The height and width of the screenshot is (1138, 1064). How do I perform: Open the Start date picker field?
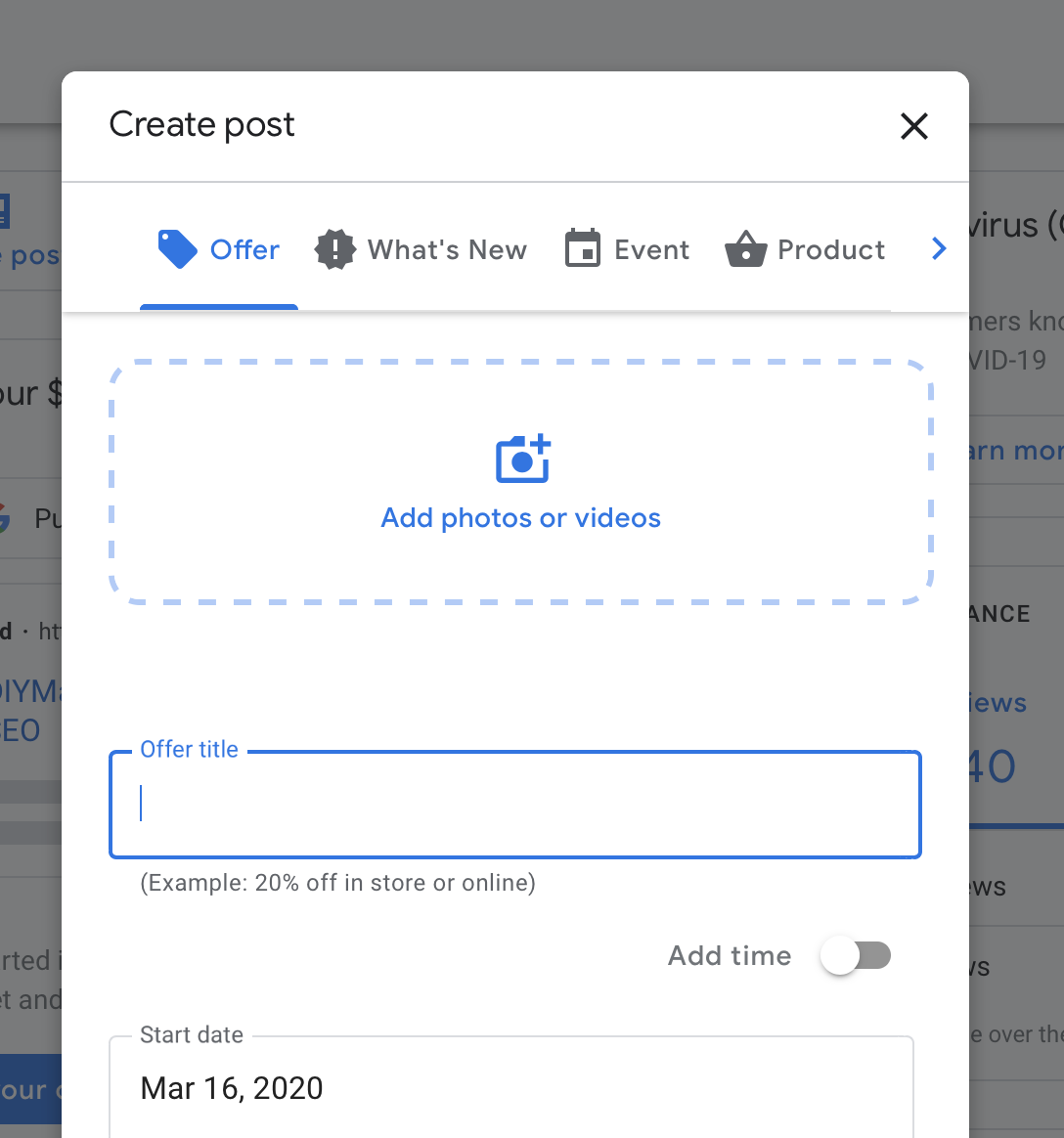[x=511, y=1087]
